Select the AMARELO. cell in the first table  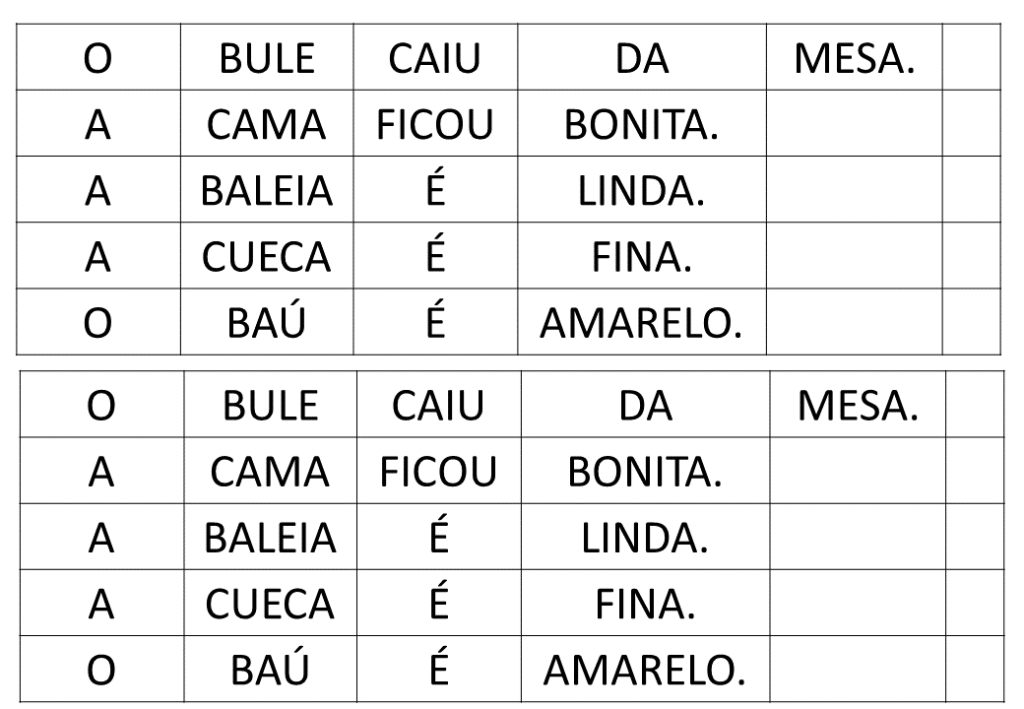pyautogui.click(x=641, y=324)
